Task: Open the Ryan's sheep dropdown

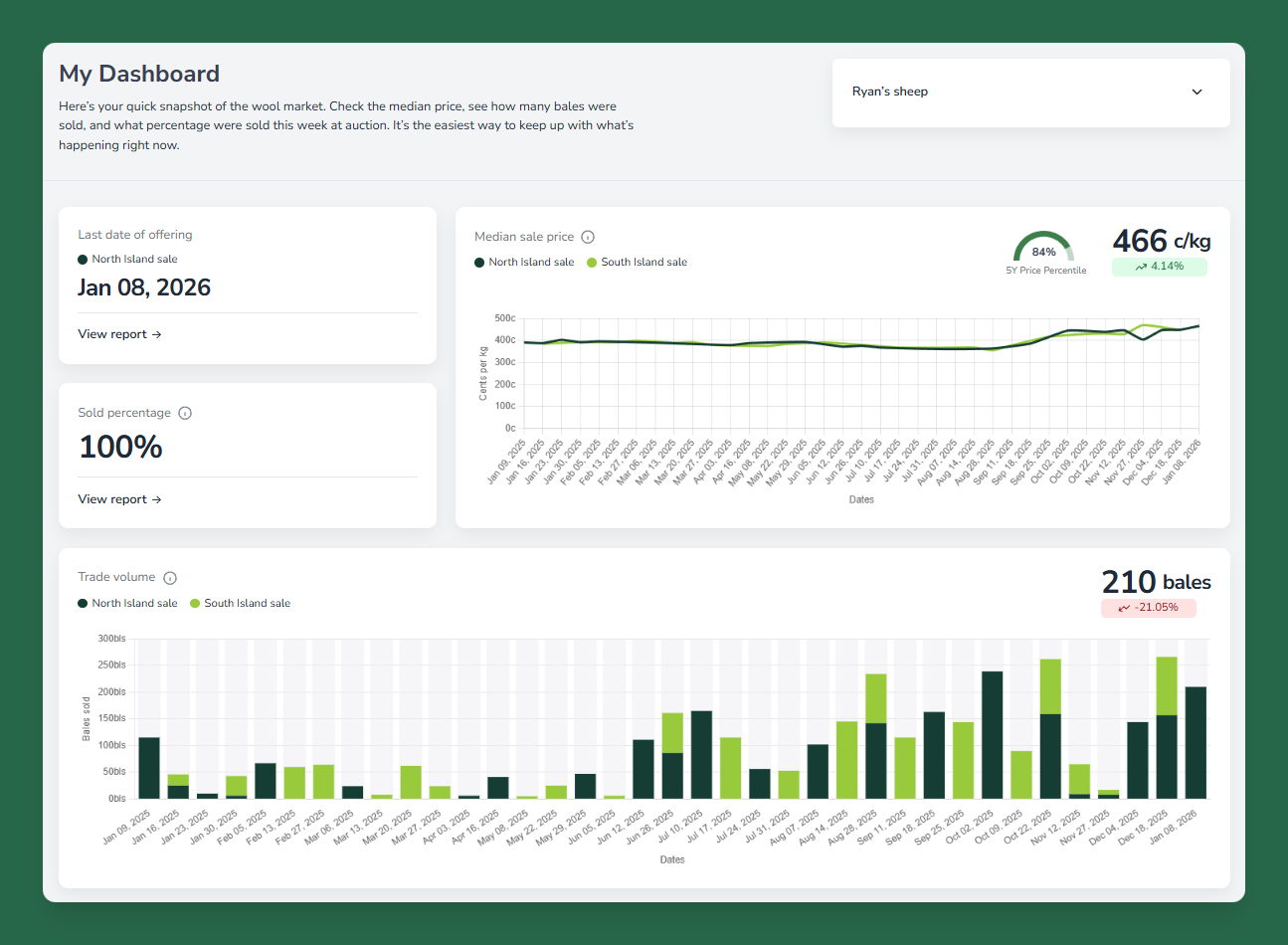Action: coord(1030,93)
